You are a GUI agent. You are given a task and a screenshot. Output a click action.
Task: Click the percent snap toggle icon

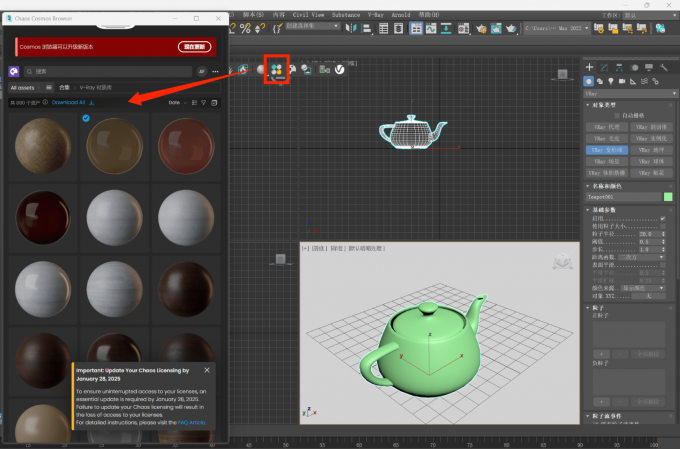tap(245, 28)
